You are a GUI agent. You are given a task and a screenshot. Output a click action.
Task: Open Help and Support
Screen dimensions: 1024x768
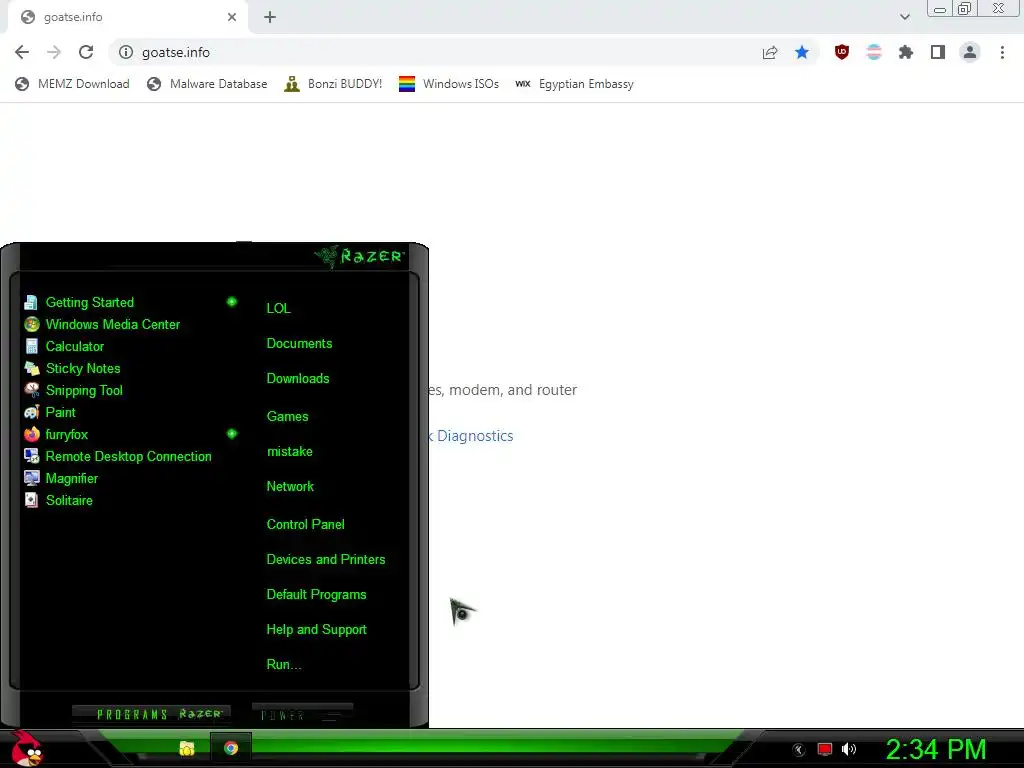[316, 630]
